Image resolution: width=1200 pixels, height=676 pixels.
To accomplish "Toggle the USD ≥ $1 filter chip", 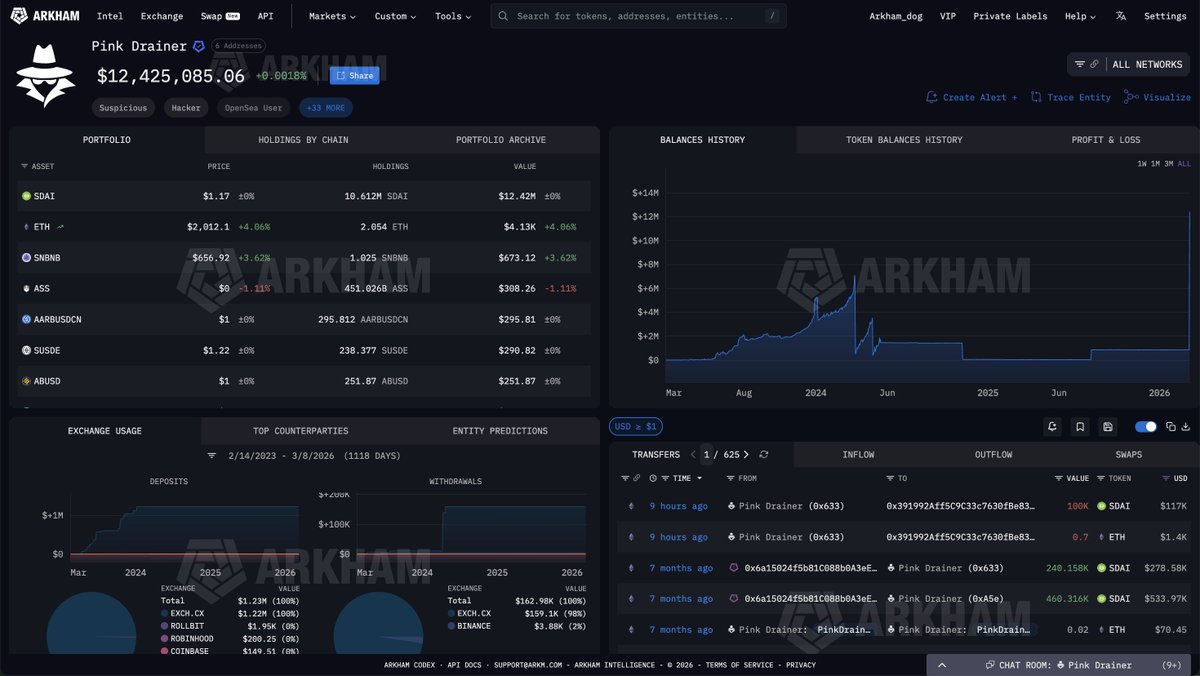I will coord(635,427).
